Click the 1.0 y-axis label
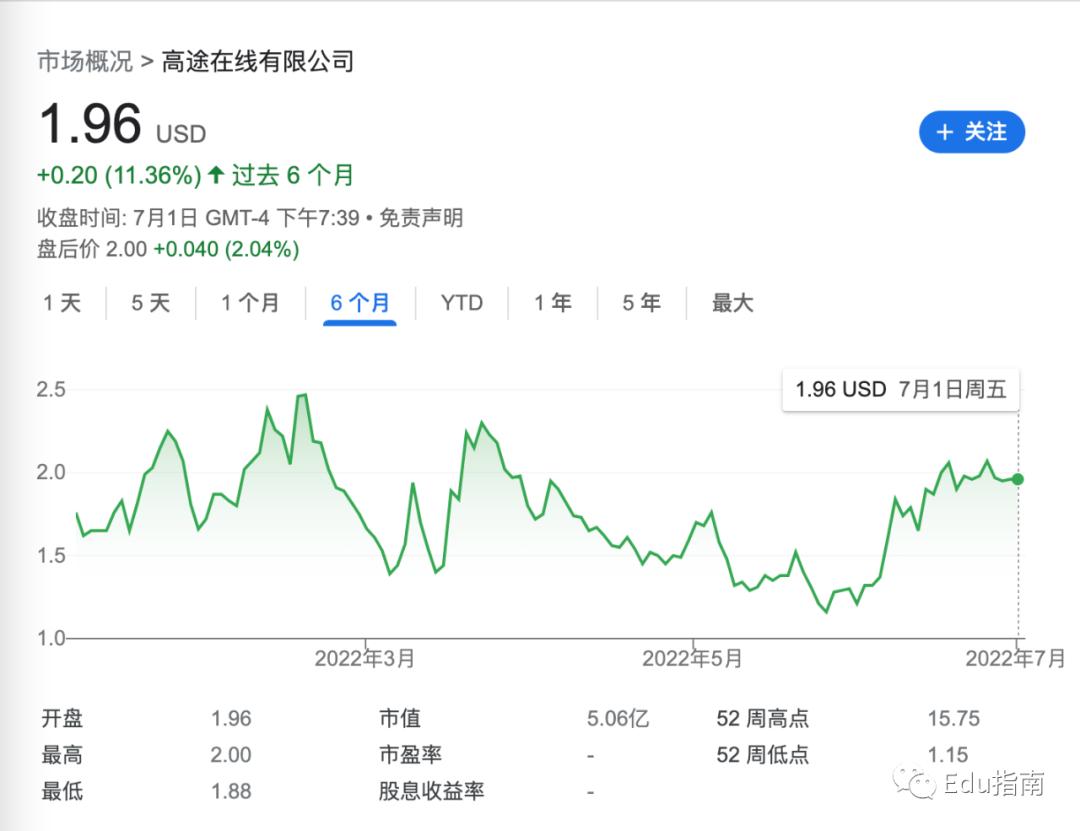 click(51, 638)
